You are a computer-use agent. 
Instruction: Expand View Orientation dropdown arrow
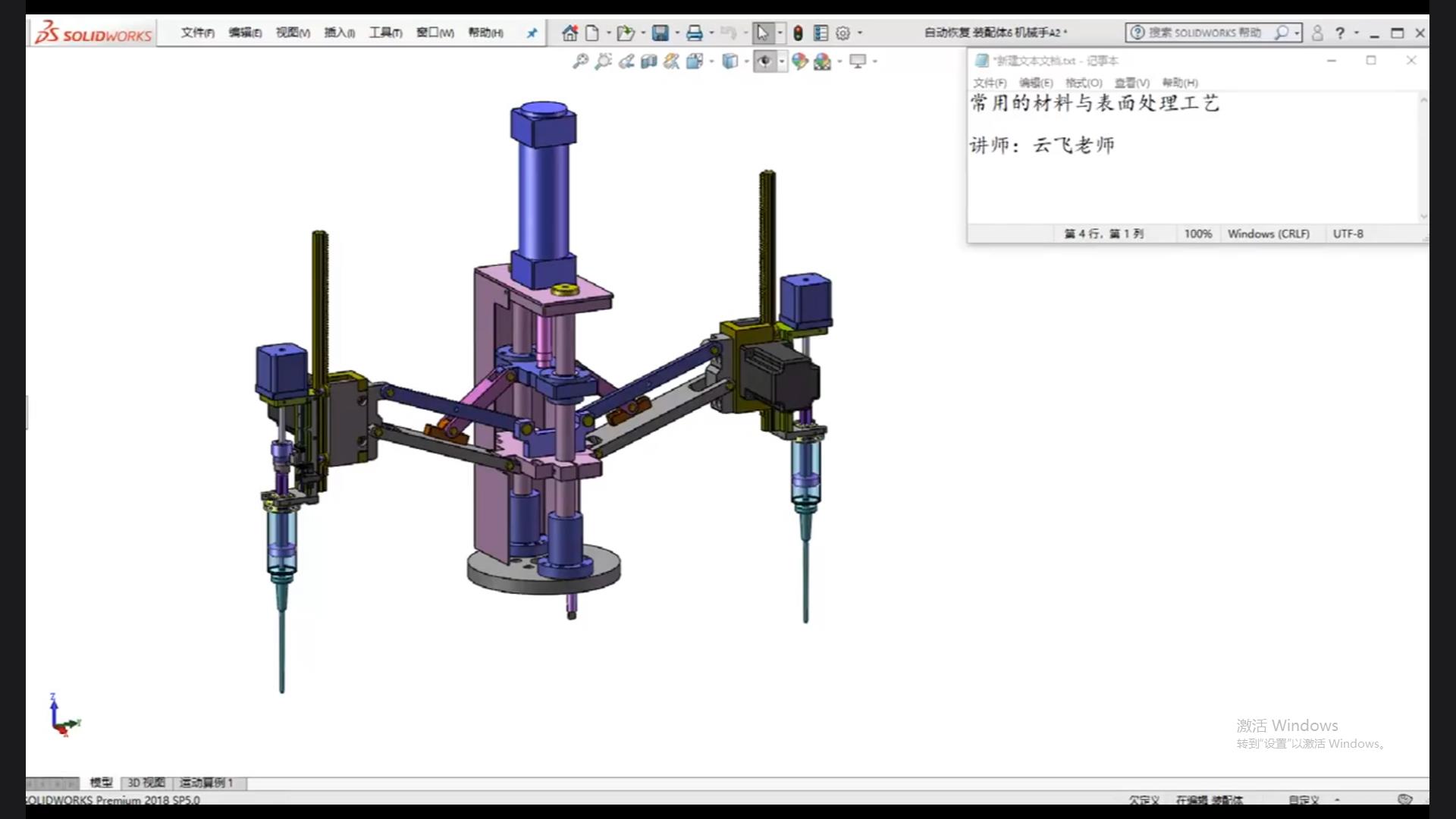(711, 61)
